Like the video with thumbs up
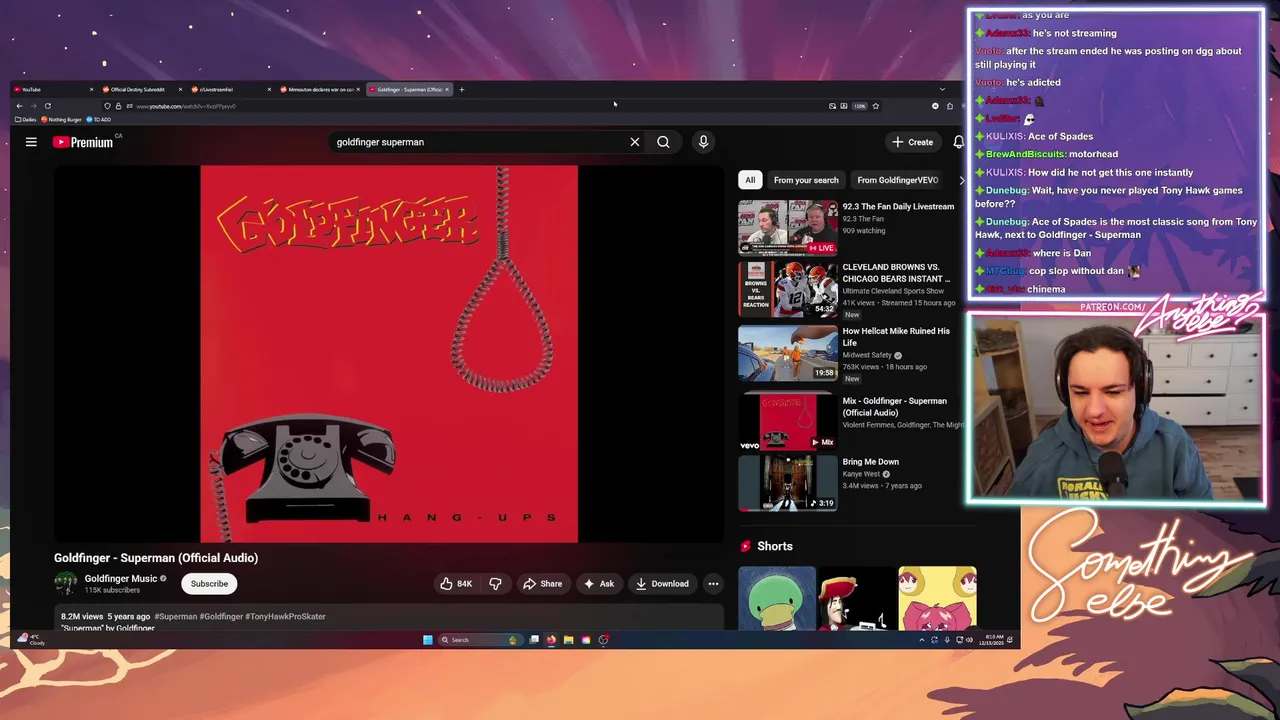The height and width of the screenshot is (720, 1280). 456,584
